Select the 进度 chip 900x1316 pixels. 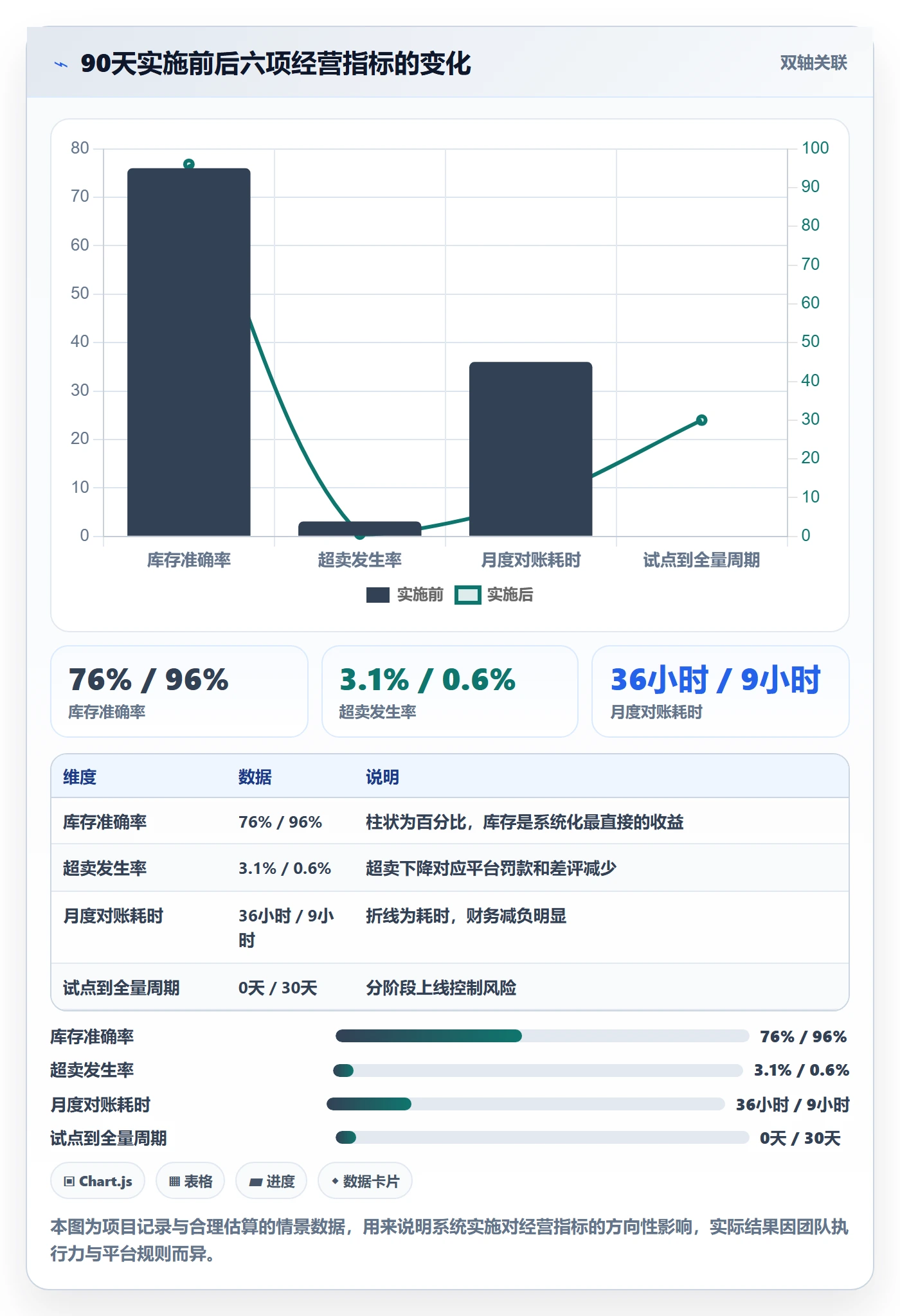271,1181
